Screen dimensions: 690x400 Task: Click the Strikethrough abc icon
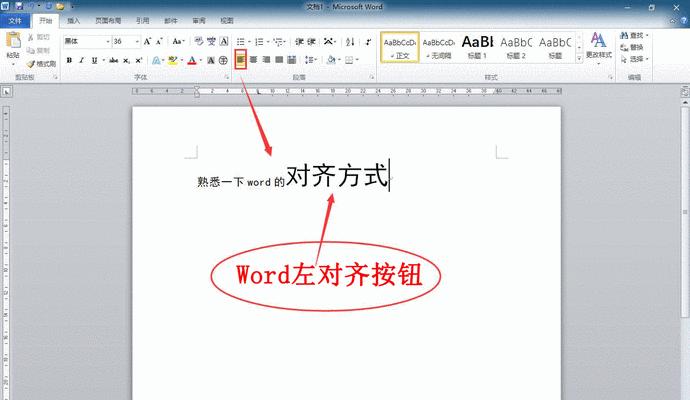[x=114, y=60]
